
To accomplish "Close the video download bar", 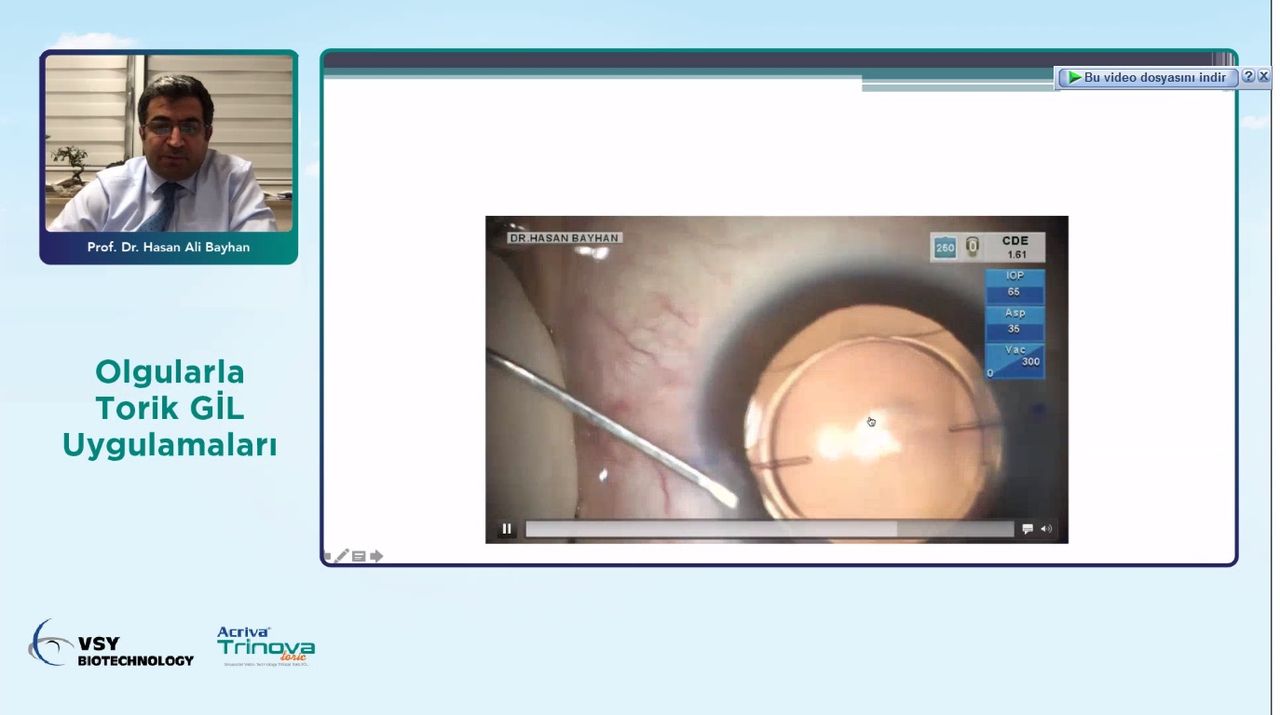I will (1263, 76).
